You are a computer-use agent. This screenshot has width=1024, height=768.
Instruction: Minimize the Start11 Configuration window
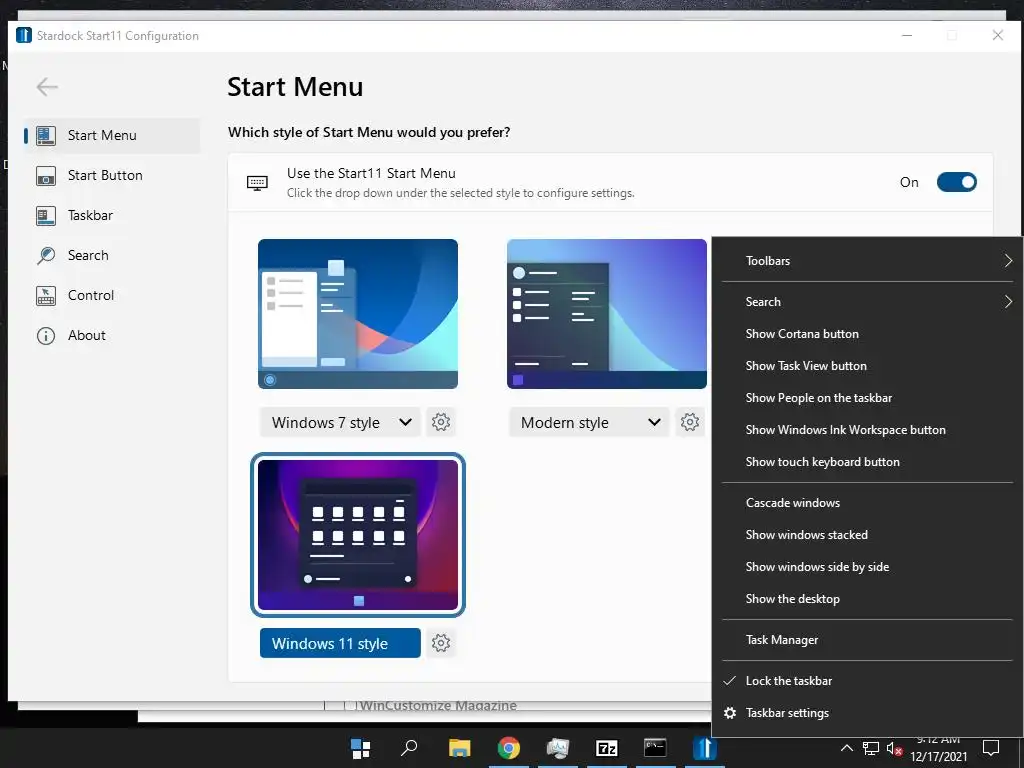point(907,35)
